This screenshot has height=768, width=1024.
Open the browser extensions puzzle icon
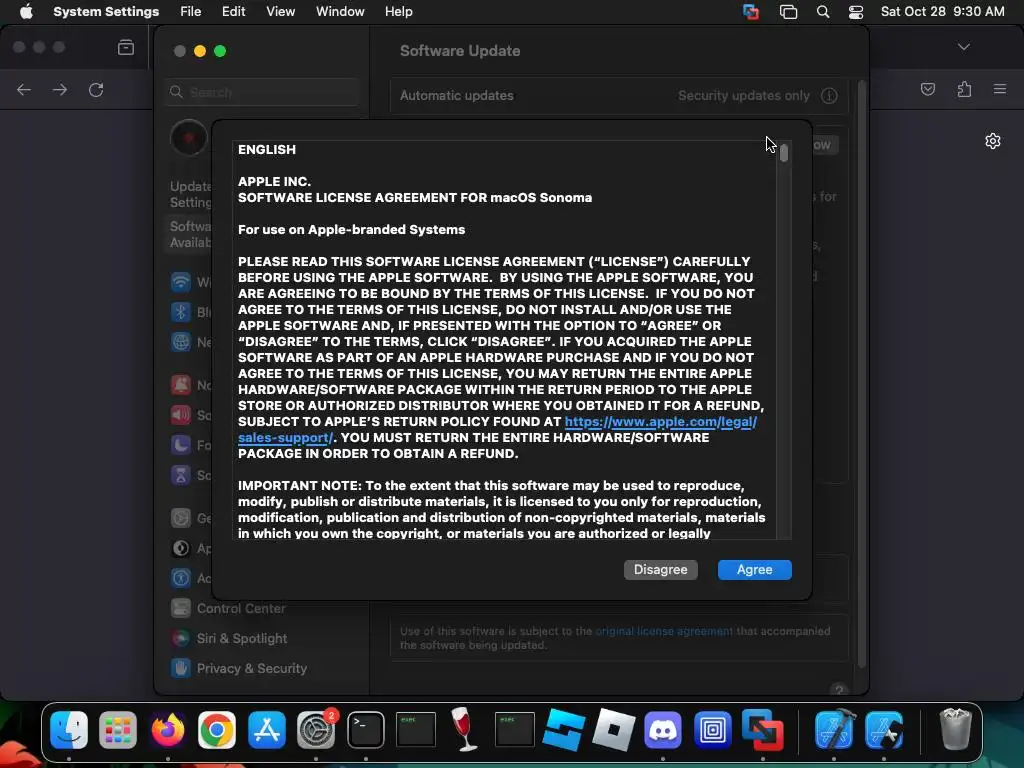coord(964,89)
